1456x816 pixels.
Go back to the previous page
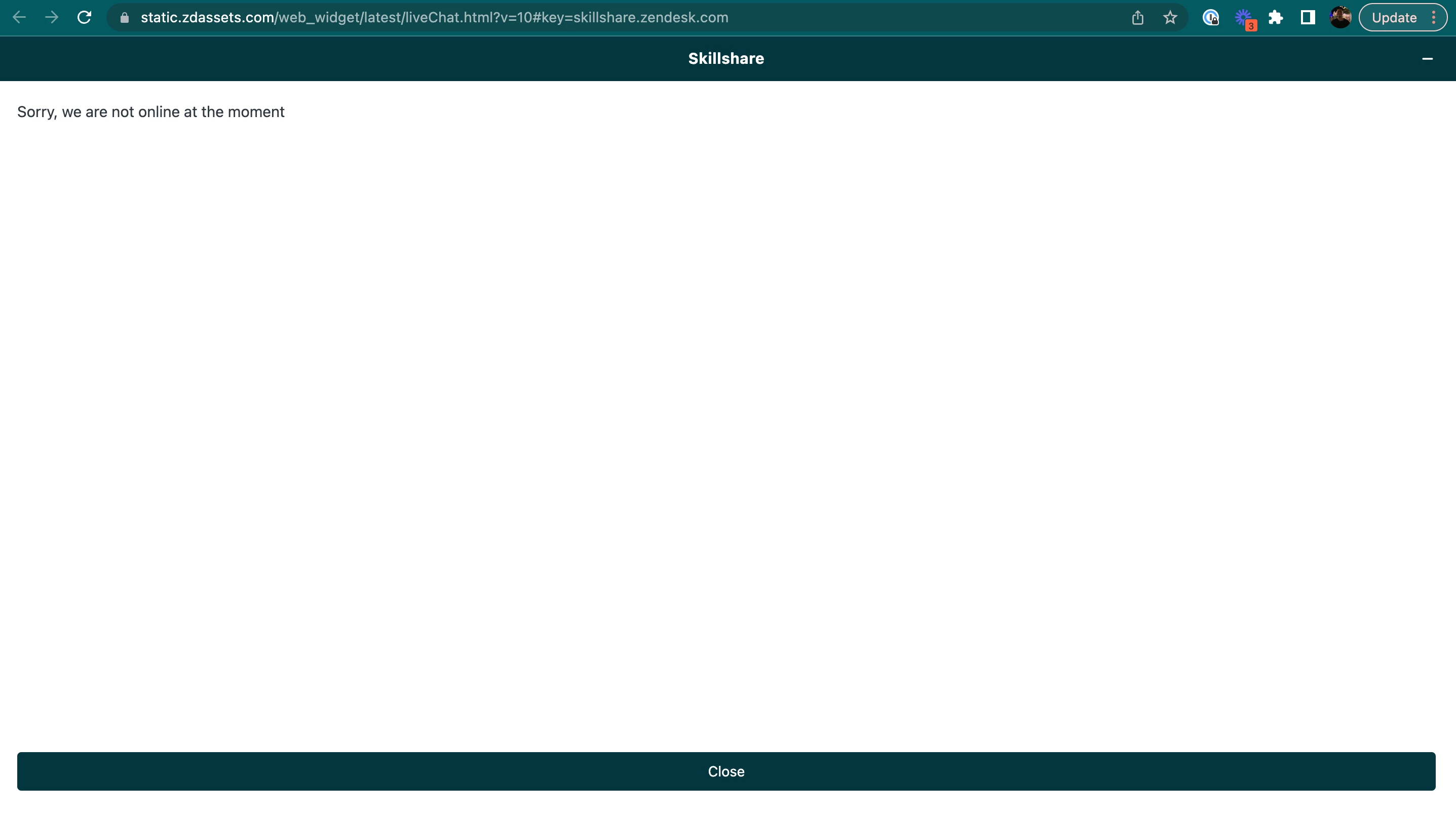click(x=19, y=18)
